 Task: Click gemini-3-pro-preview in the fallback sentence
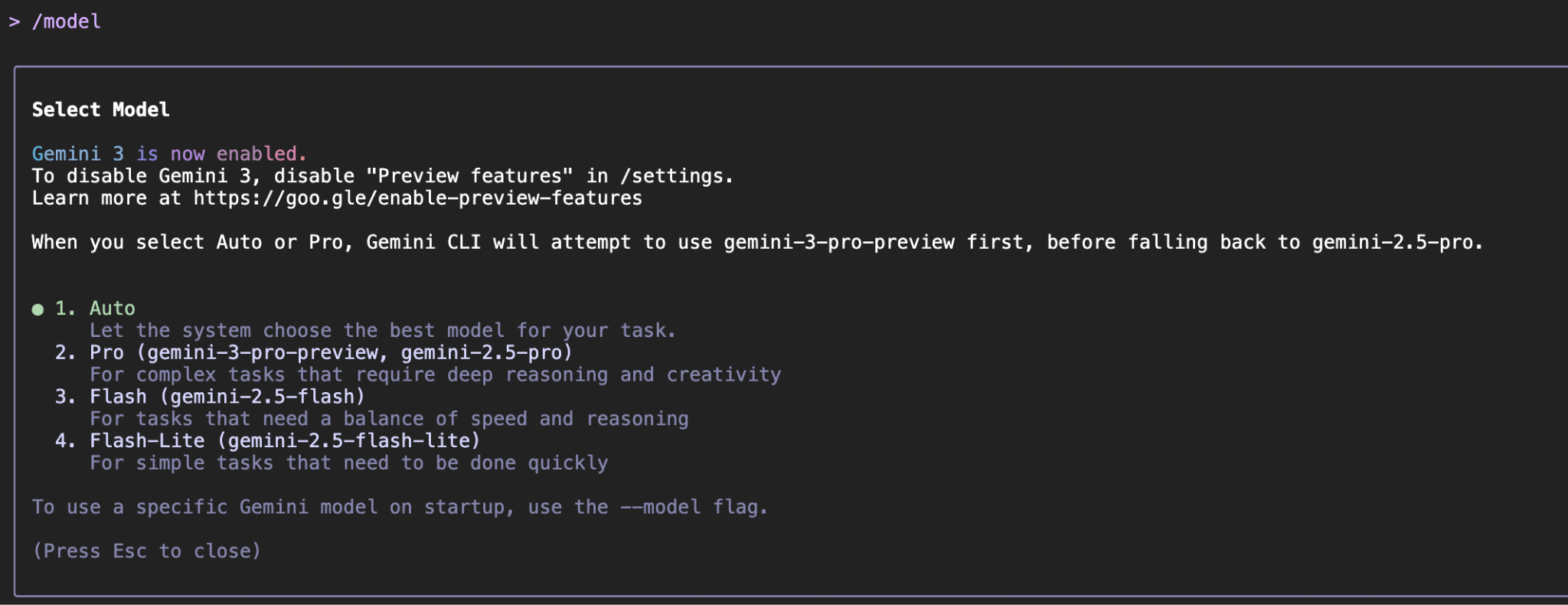pyautogui.click(x=838, y=243)
